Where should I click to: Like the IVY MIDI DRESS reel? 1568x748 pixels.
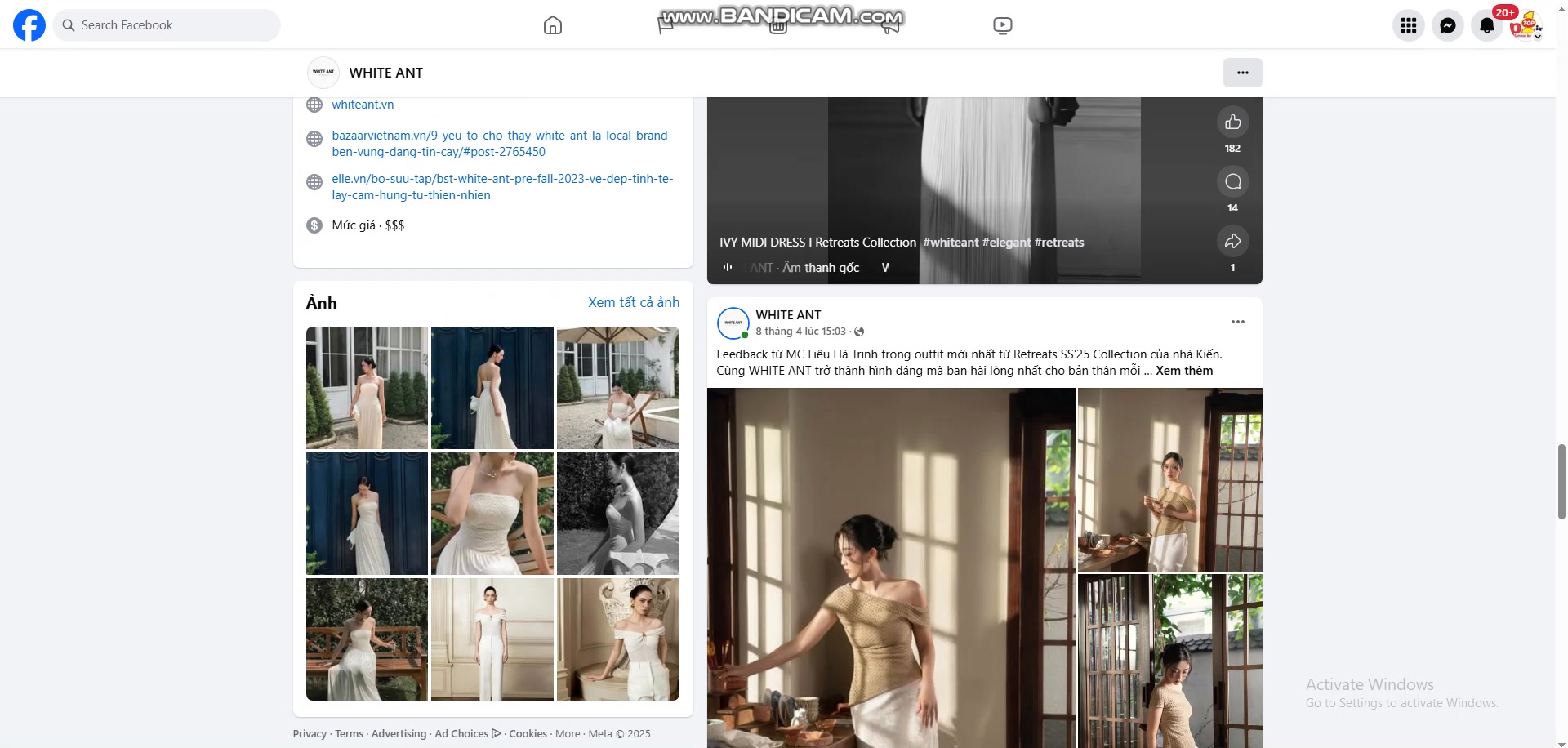click(x=1232, y=122)
